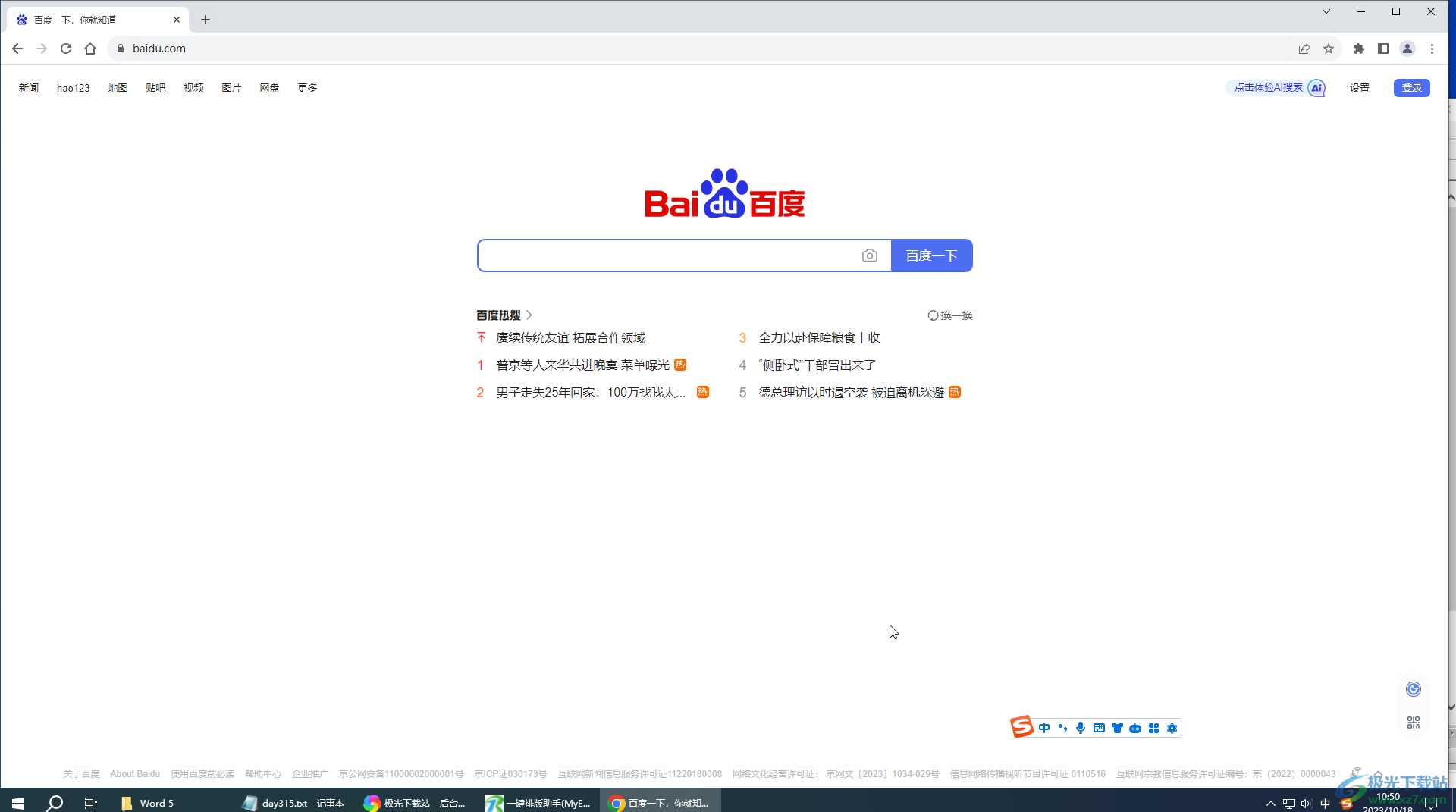Open the Chrome three-dot menu
1456x812 pixels.
click(x=1432, y=49)
